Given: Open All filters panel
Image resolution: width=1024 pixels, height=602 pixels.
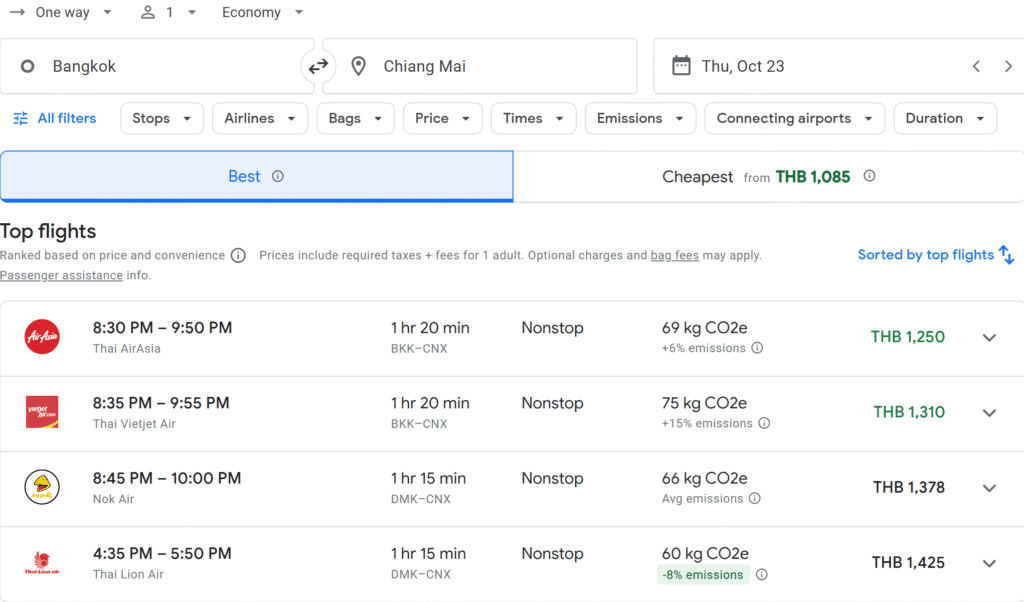Looking at the screenshot, I should click(55, 118).
